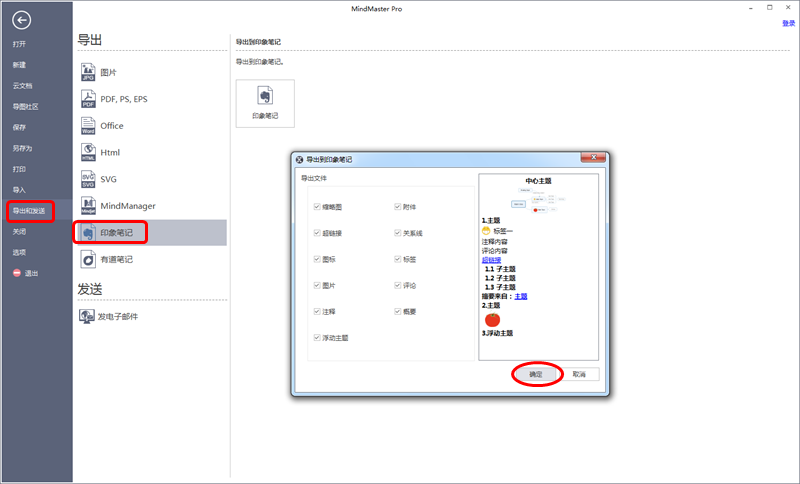Click the red 退出 exit icon

pos(17,273)
